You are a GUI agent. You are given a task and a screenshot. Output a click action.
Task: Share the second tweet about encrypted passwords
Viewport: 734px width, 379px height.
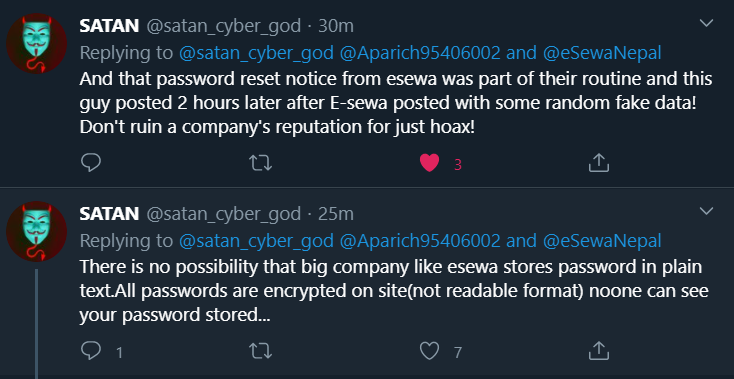pos(598,350)
